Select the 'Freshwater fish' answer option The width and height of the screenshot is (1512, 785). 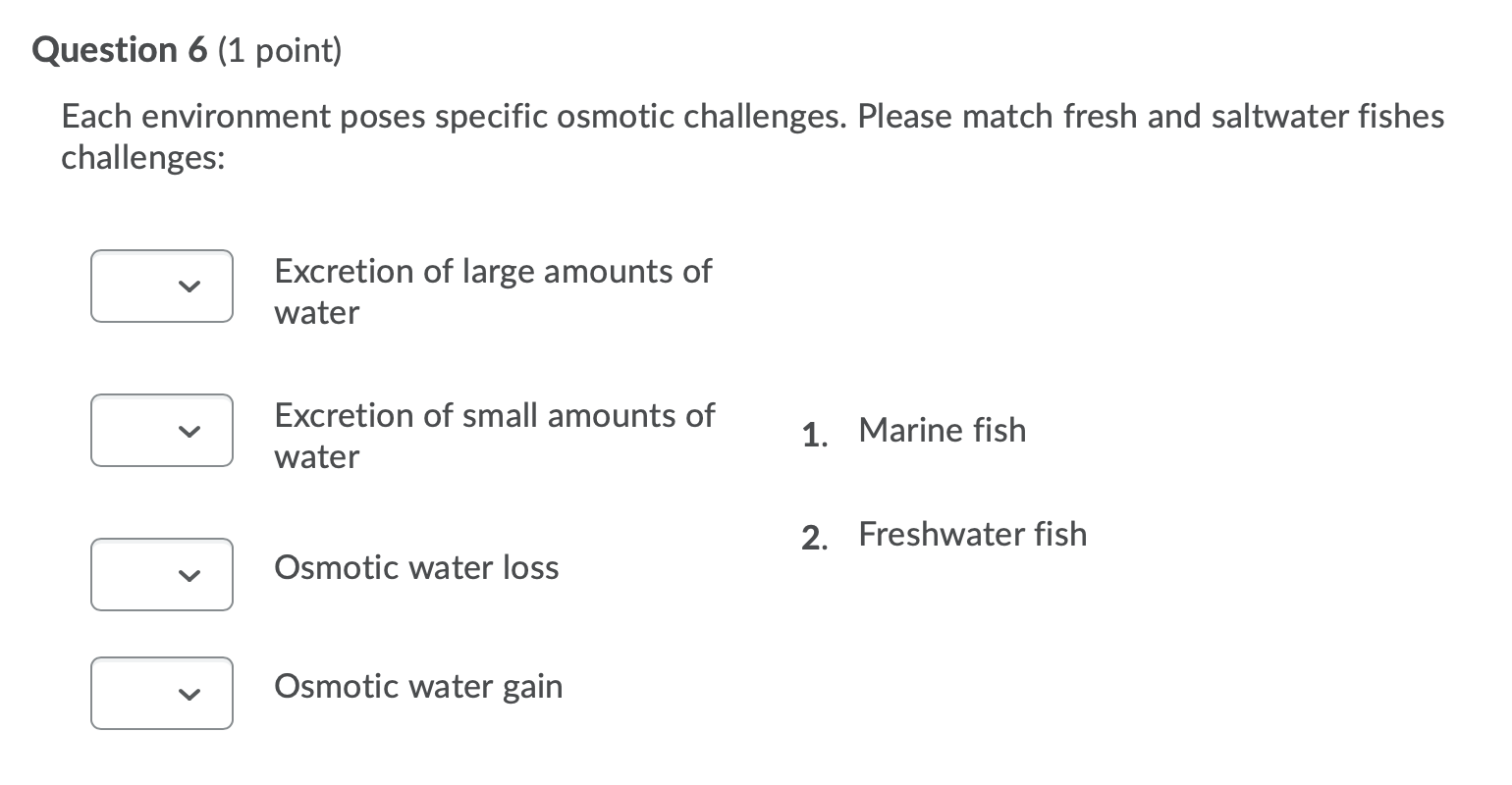(972, 535)
